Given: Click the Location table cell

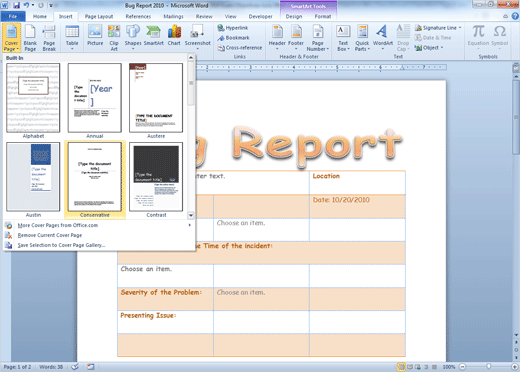Looking at the screenshot, I should [357, 183].
